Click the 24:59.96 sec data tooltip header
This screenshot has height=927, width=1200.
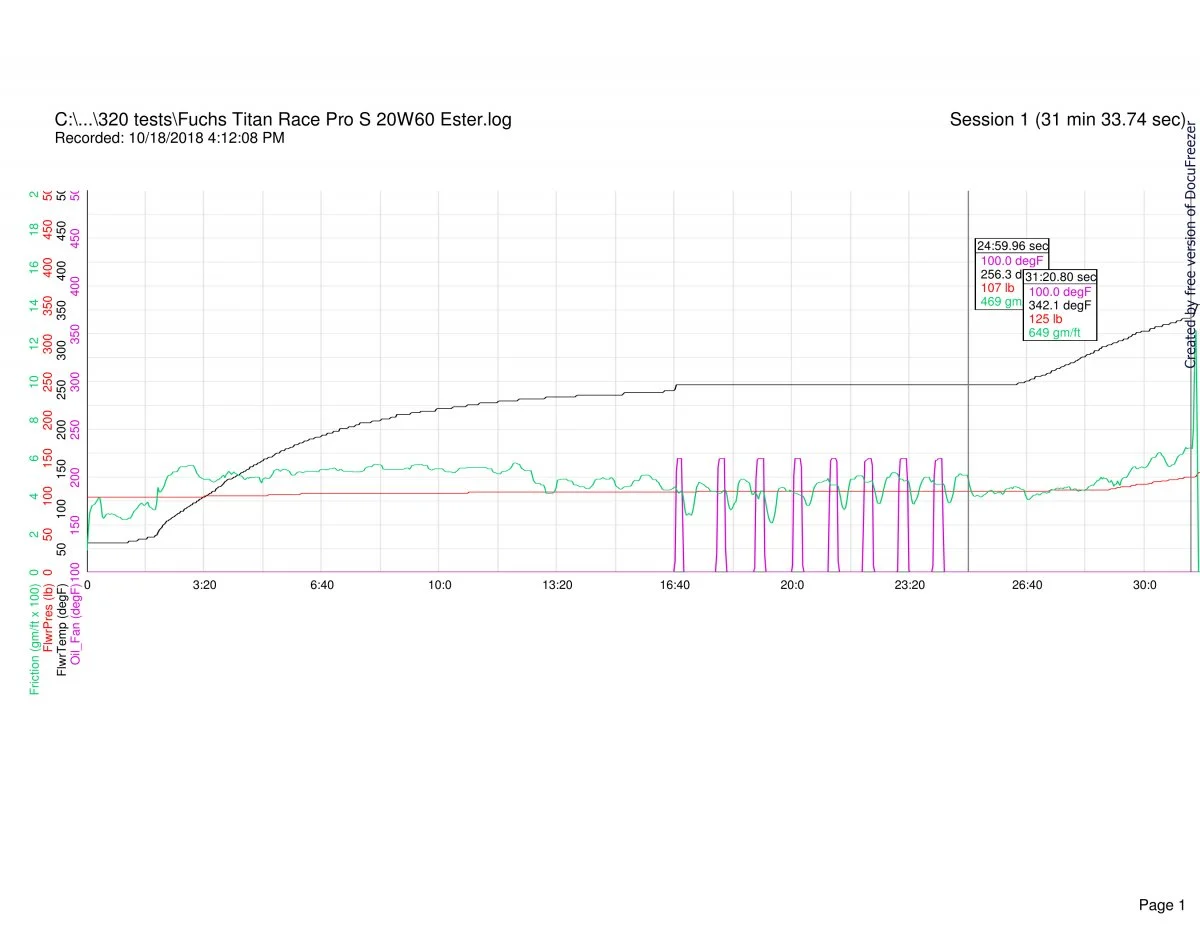1012,245
